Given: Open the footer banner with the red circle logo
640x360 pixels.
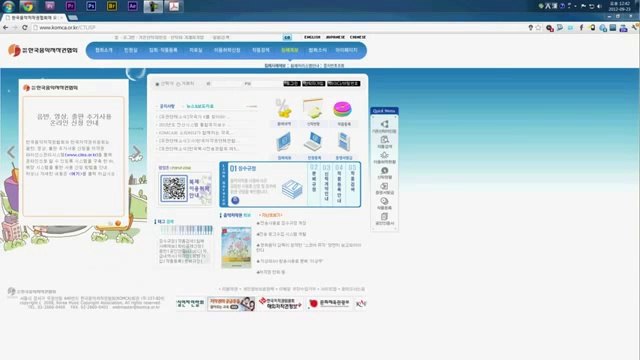Looking at the screenshot, I should [x=329, y=303].
